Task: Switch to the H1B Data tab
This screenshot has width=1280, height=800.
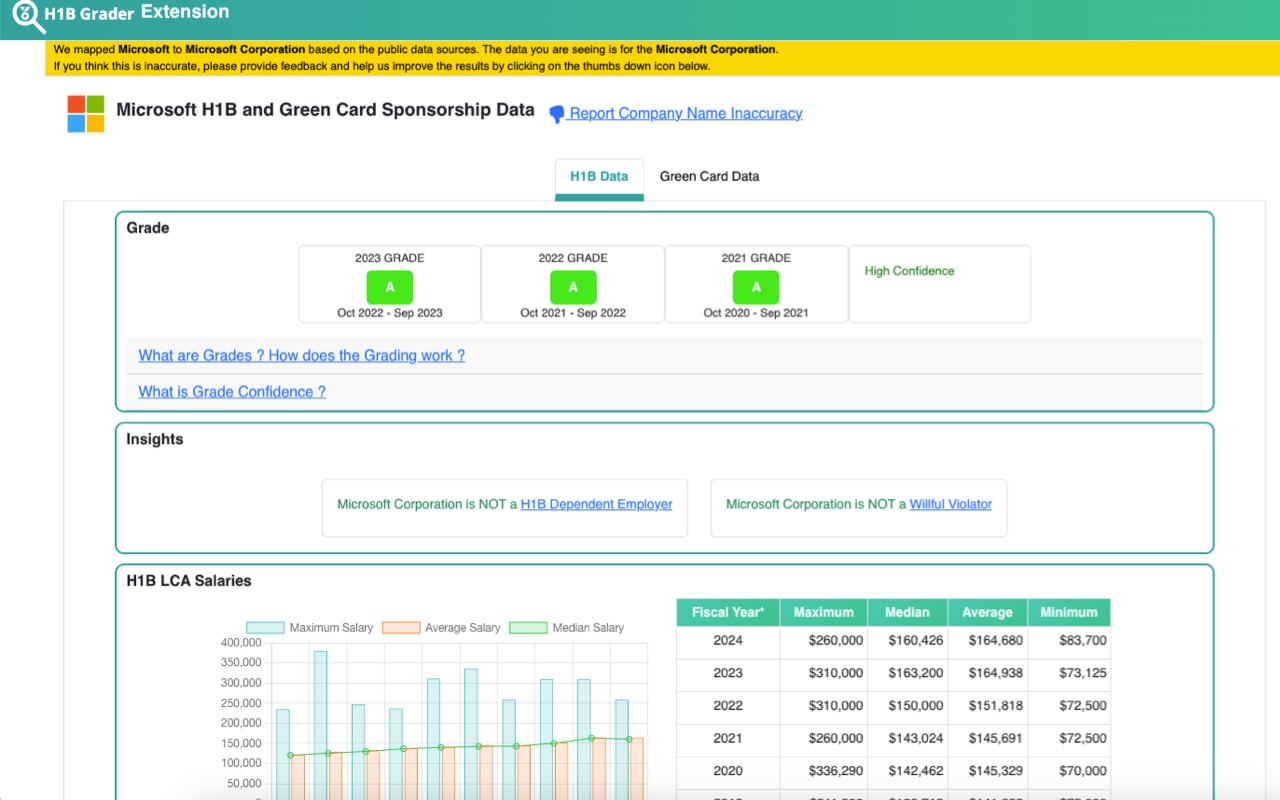Action: point(599,177)
